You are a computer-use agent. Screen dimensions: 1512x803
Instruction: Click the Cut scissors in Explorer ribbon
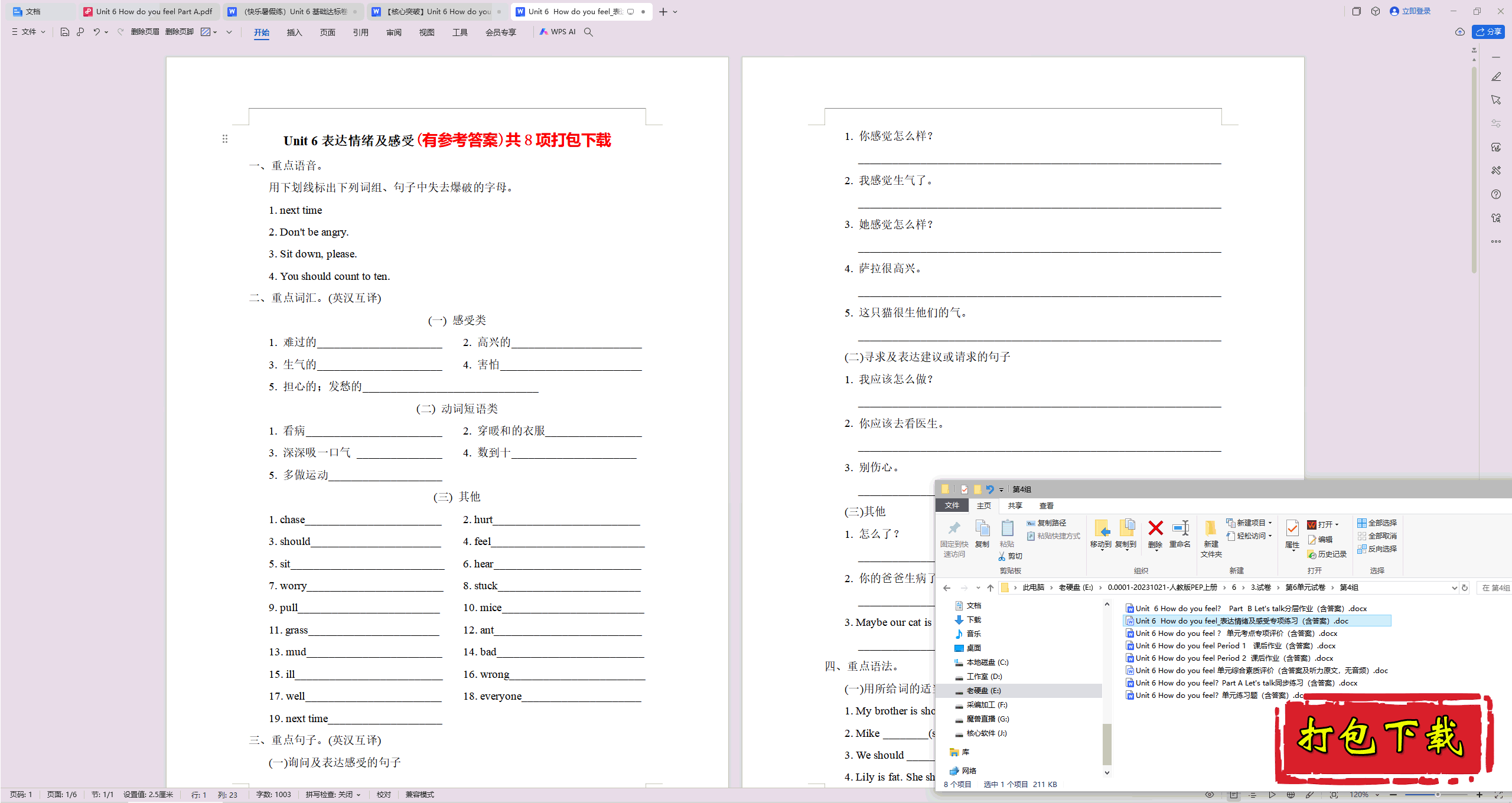click(x=1002, y=556)
